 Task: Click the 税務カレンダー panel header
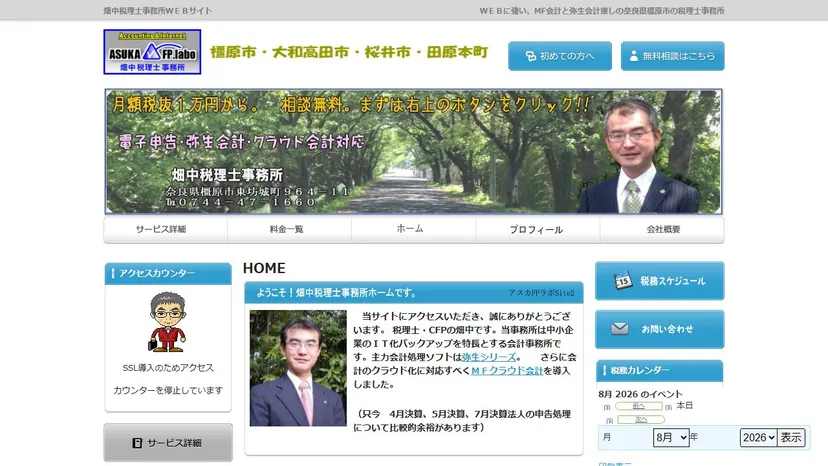[659, 370]
